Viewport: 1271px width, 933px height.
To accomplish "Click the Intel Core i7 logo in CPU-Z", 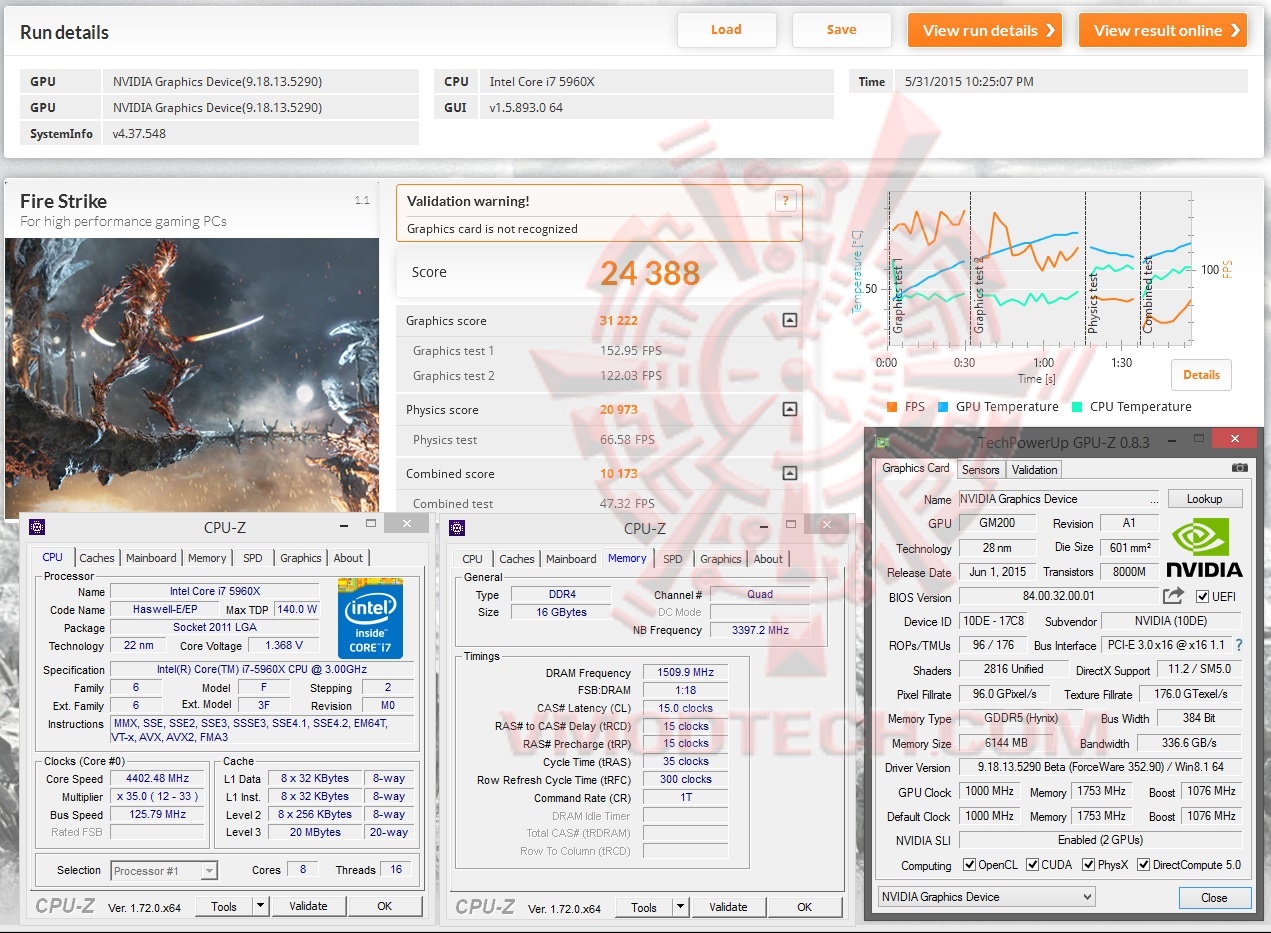I will pyautogui.click(x=370, y=618).
